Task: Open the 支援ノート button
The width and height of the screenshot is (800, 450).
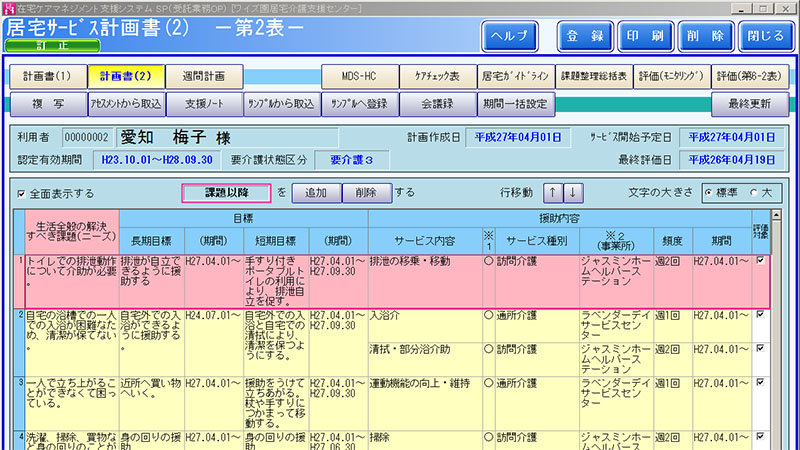Action: click(204, 104)
